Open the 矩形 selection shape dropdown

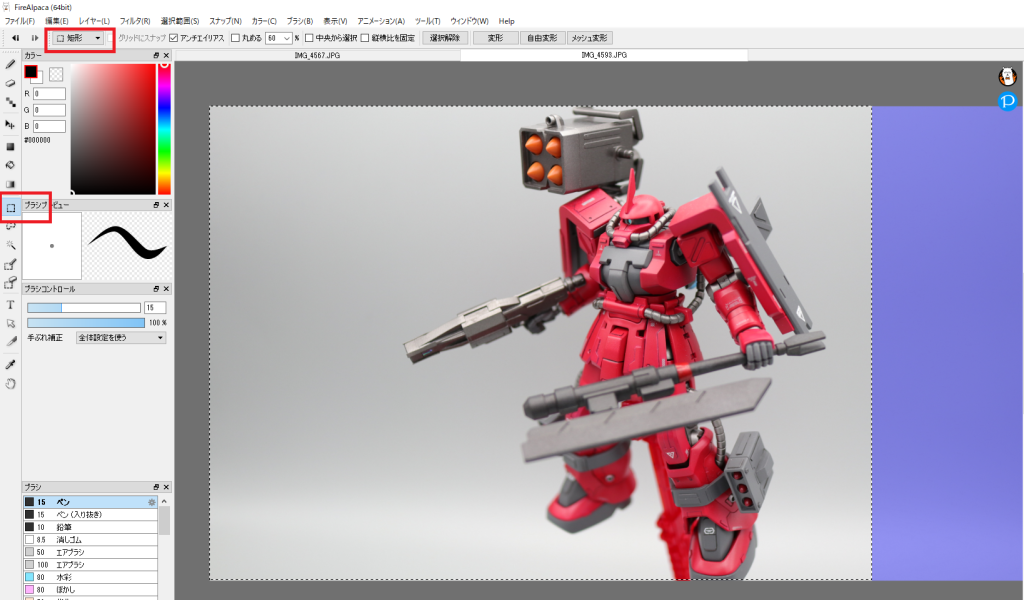pyautogui.click(x=79, y=38)
